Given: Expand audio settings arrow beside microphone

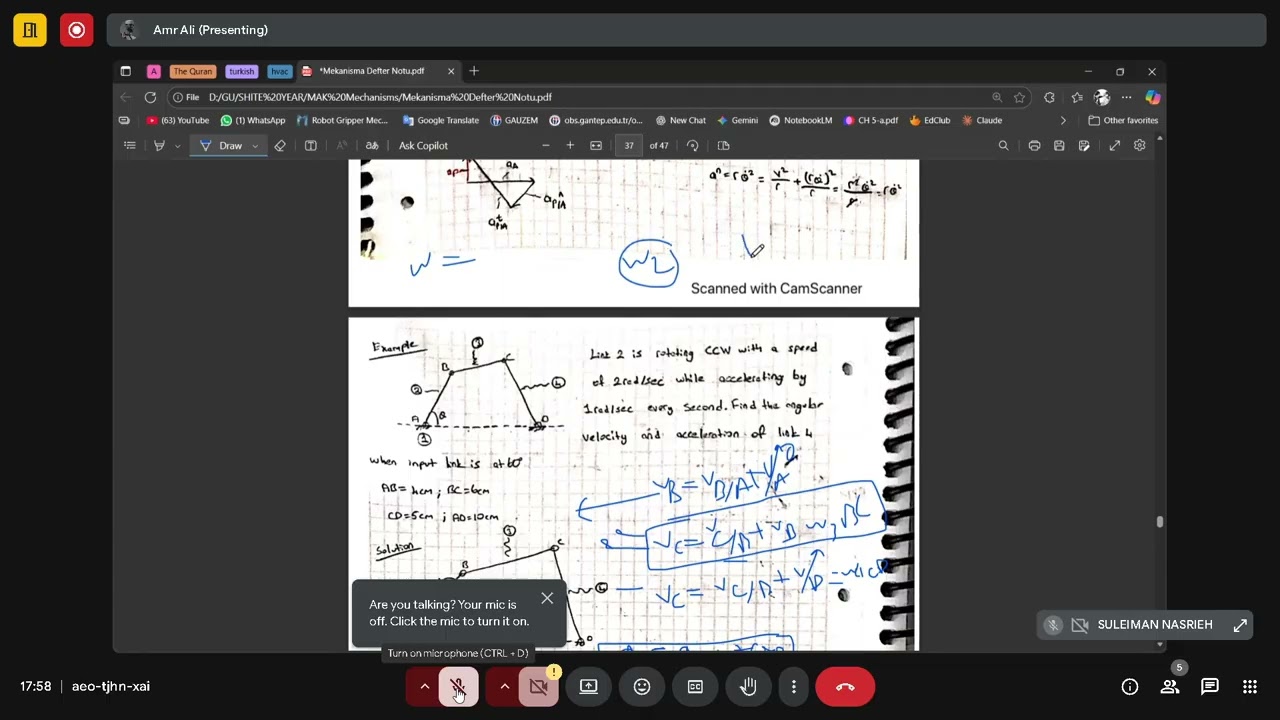Looking at the screenshot, I should click(x=424, y=687).
